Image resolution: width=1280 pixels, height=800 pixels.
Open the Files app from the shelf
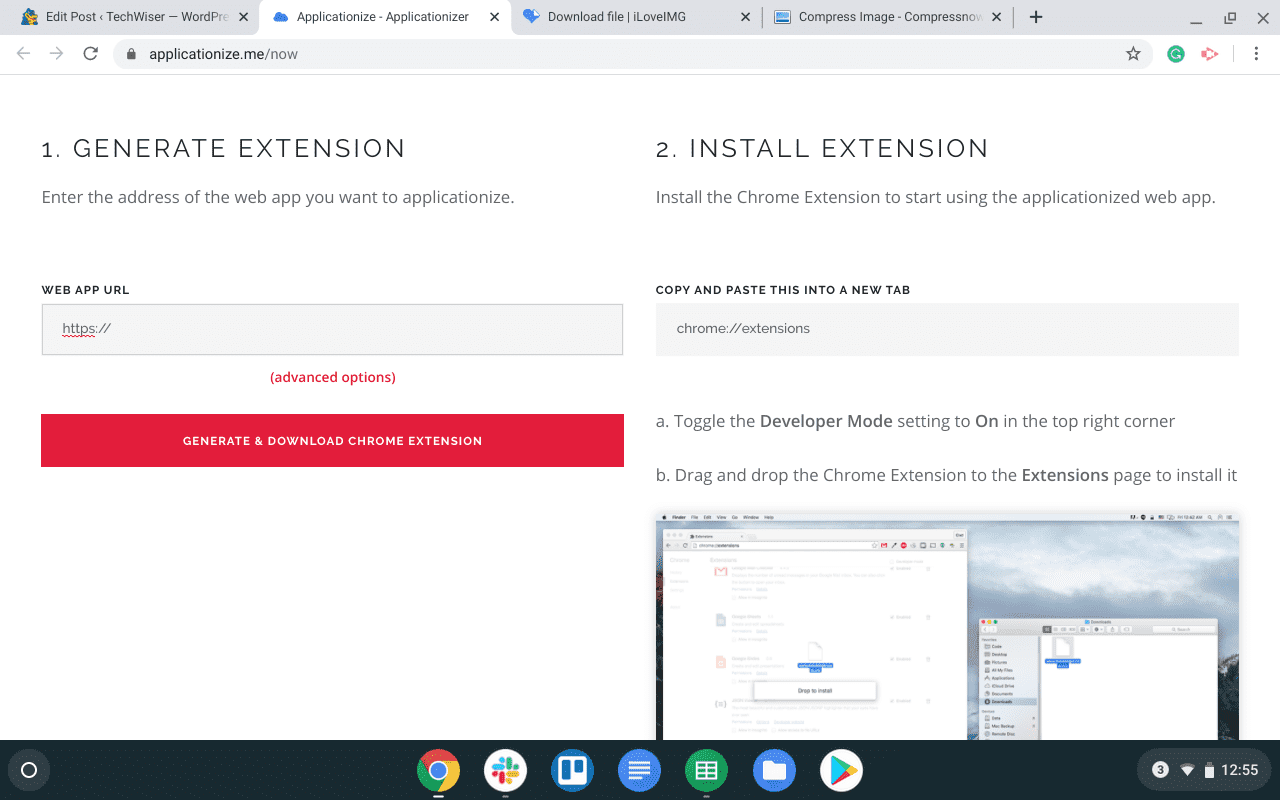774,770
